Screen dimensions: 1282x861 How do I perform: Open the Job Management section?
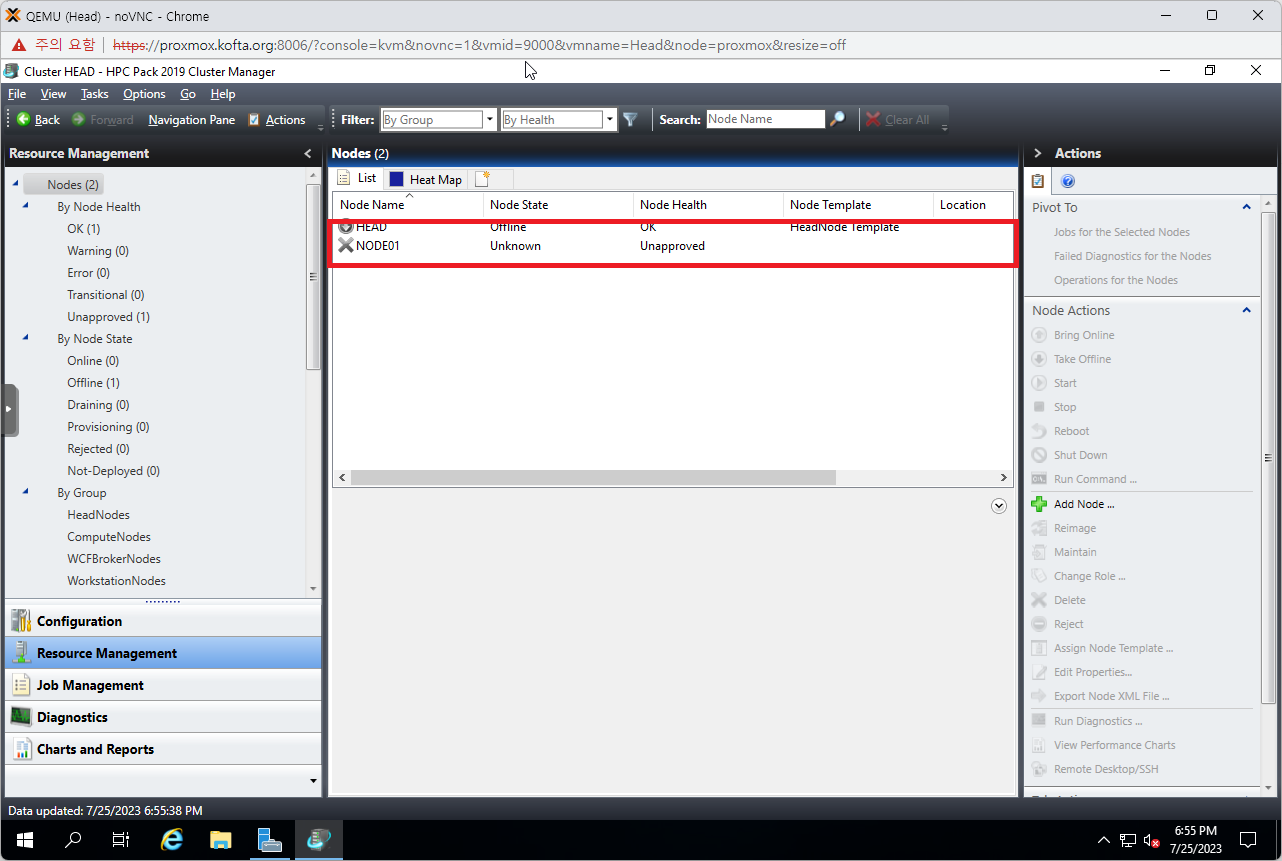coord(90,686)
